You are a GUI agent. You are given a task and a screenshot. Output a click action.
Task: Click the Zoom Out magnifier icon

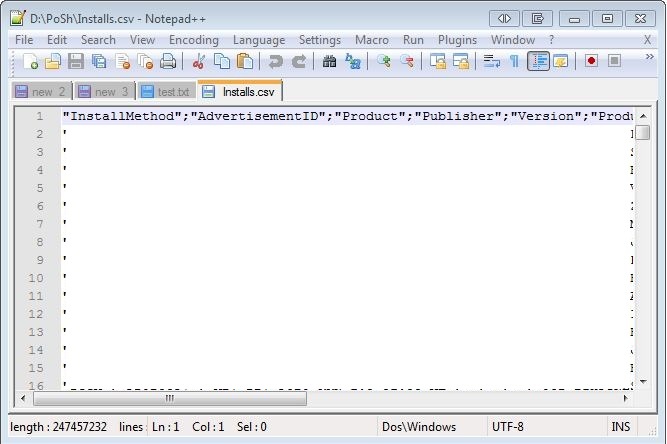pyautogui.click(x=407, y=61)
